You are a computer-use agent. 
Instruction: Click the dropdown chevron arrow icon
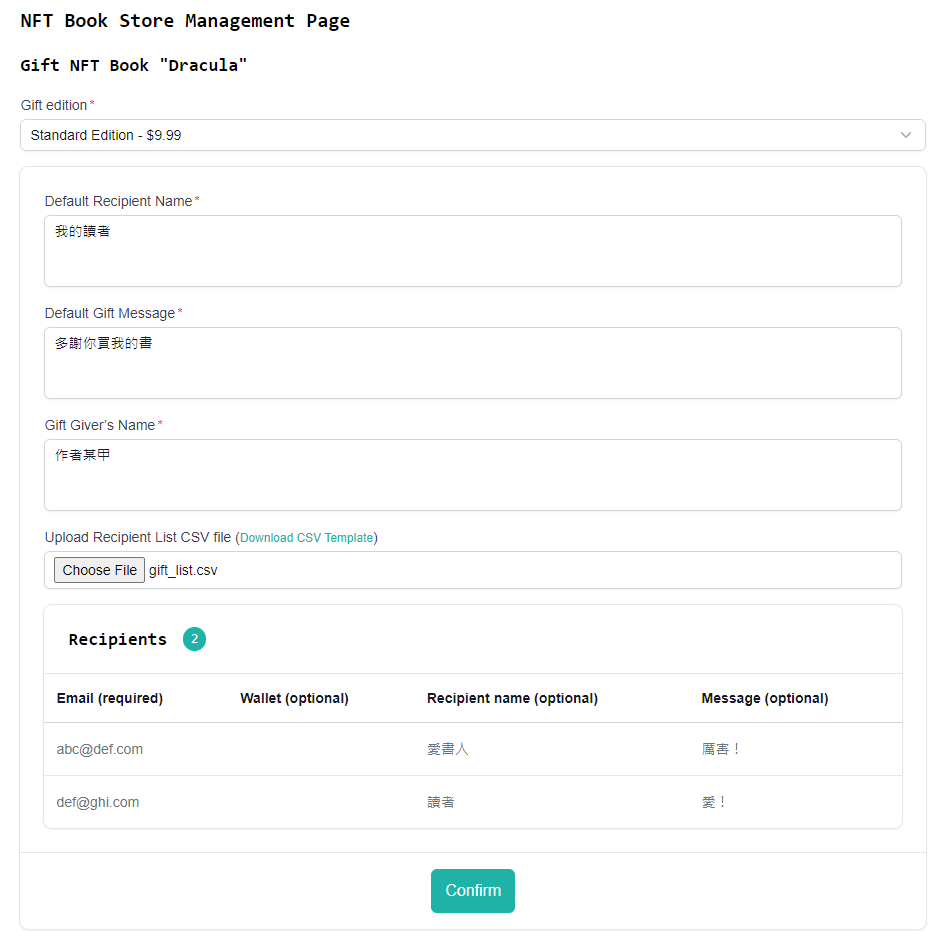click(x=906, y=135)
